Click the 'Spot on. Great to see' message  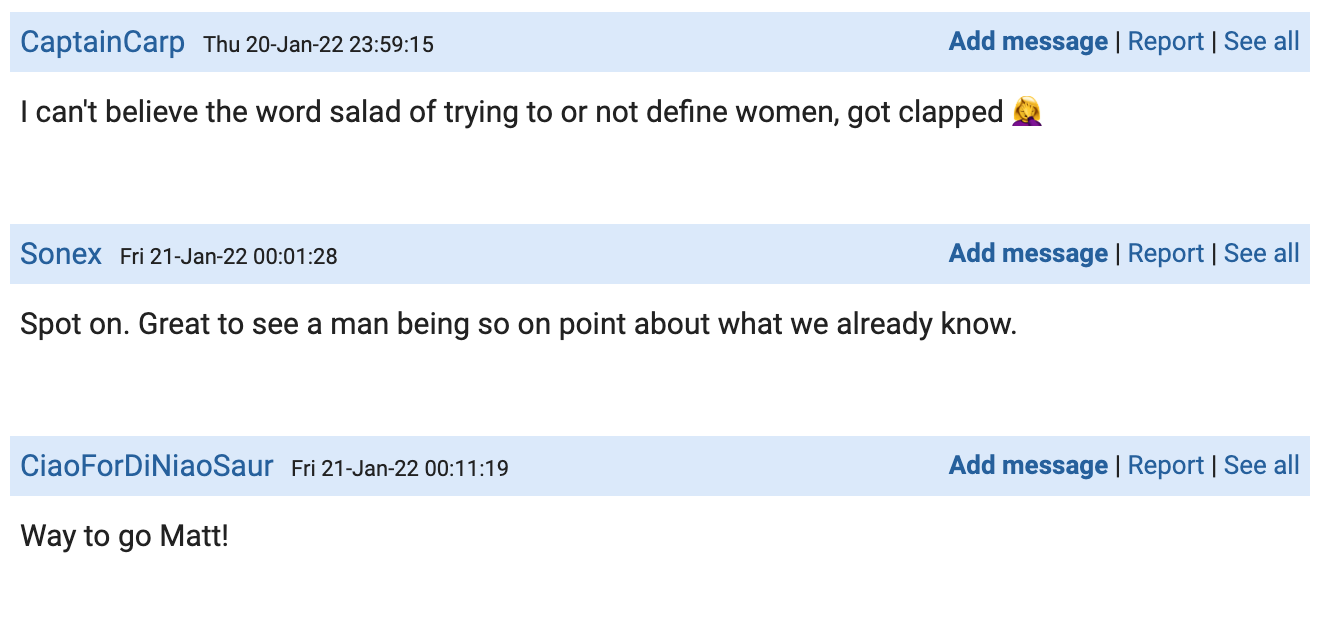point(518,324)
